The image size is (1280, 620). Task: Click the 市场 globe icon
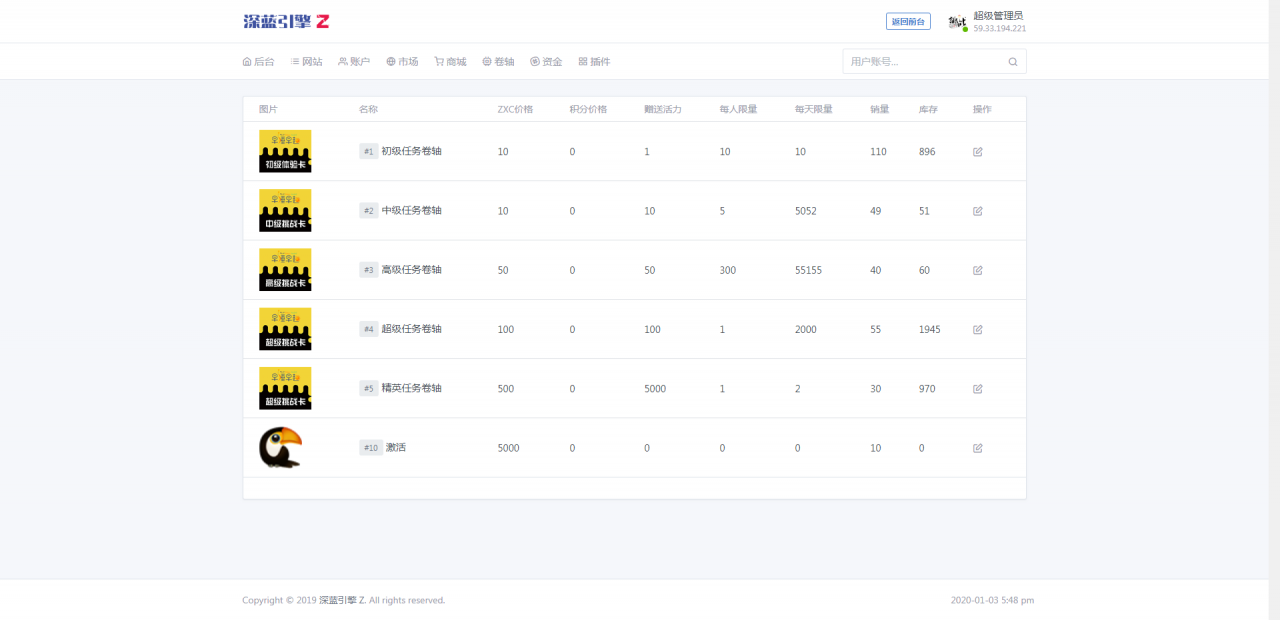[x=389, y=61]
